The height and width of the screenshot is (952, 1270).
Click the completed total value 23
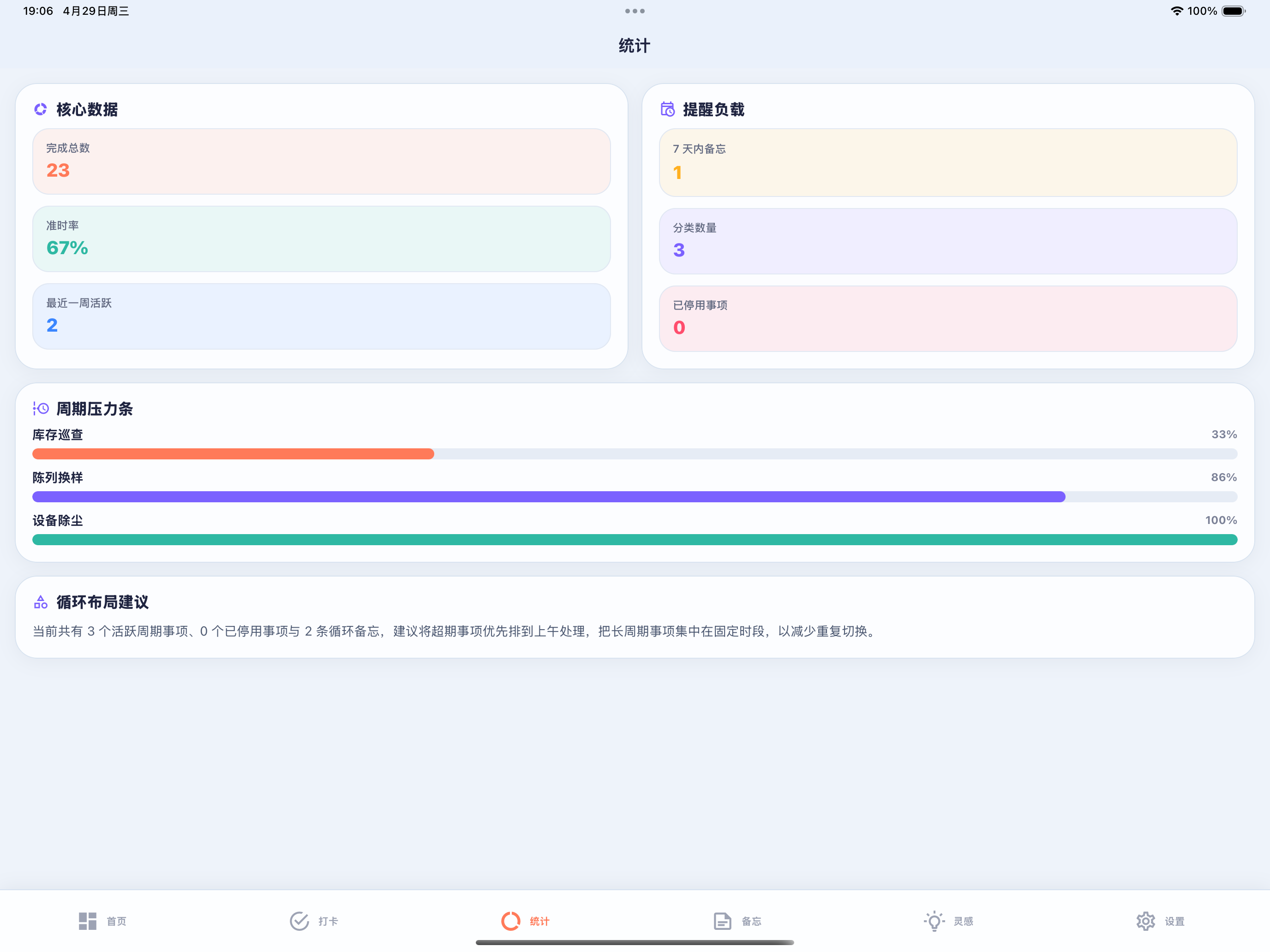pyautogui.click(x=58, y=171)
